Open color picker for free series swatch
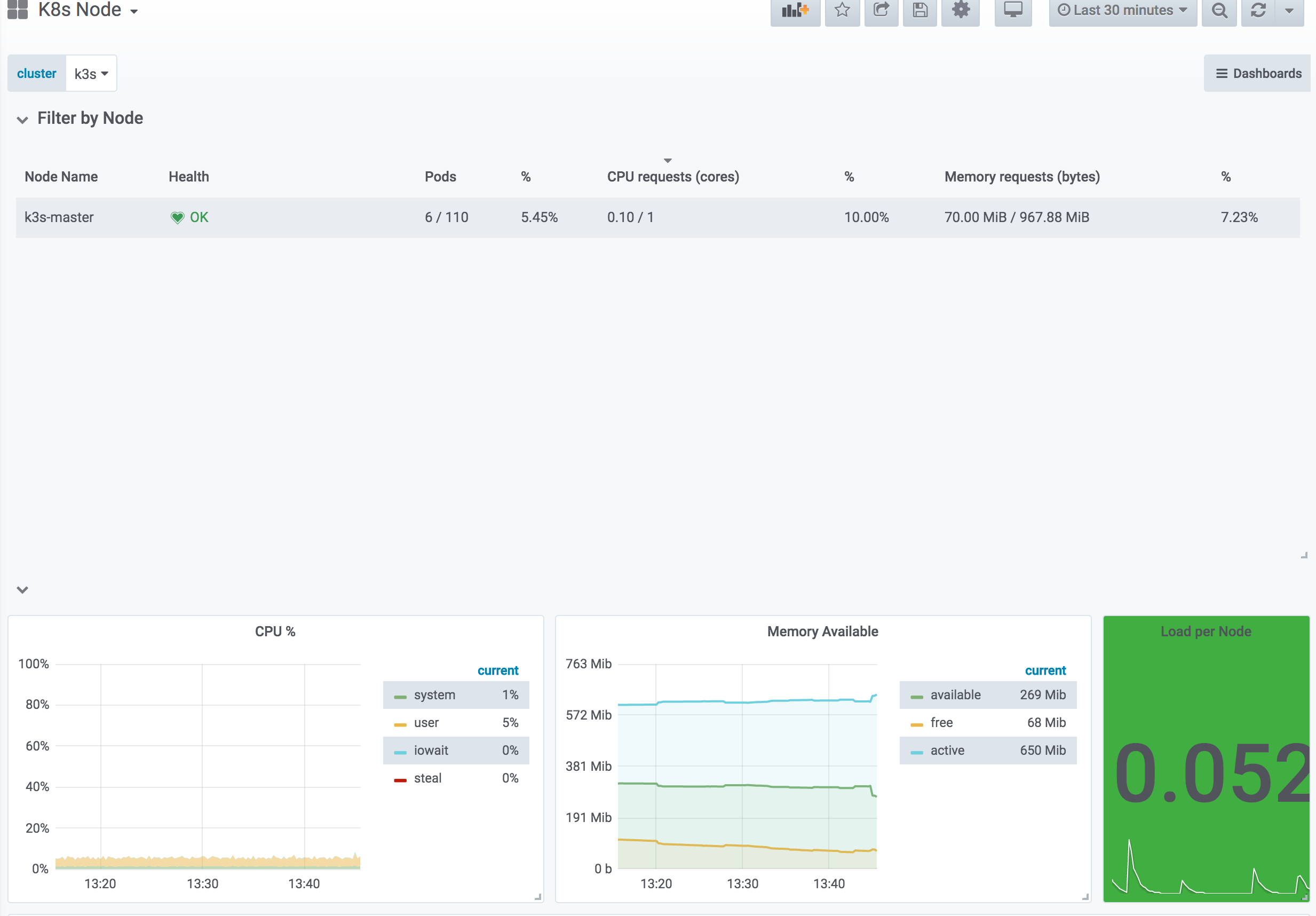 point(916,725)
